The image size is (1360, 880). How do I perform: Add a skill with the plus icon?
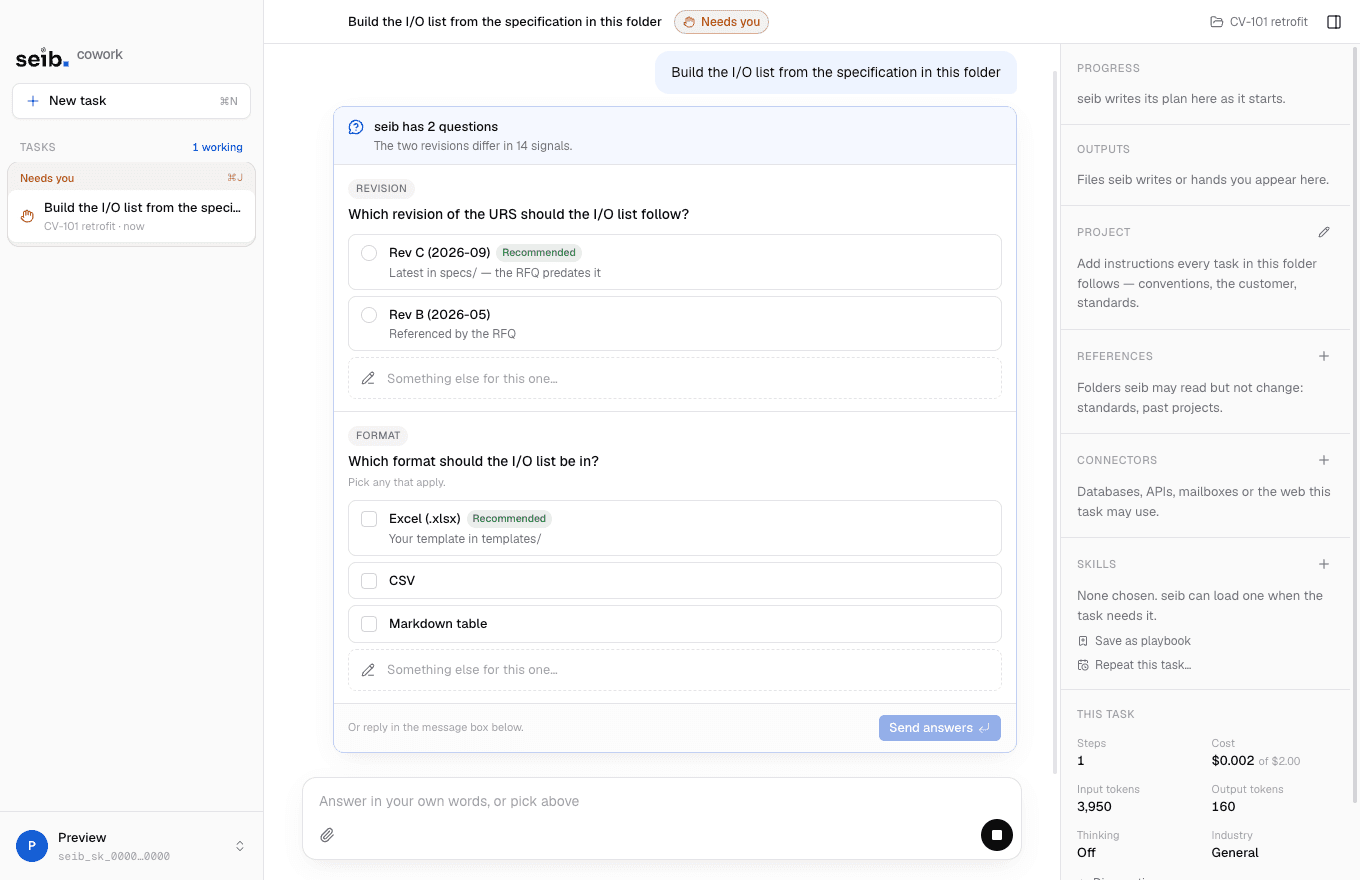pyautogui.click(x=1324, y=564)
